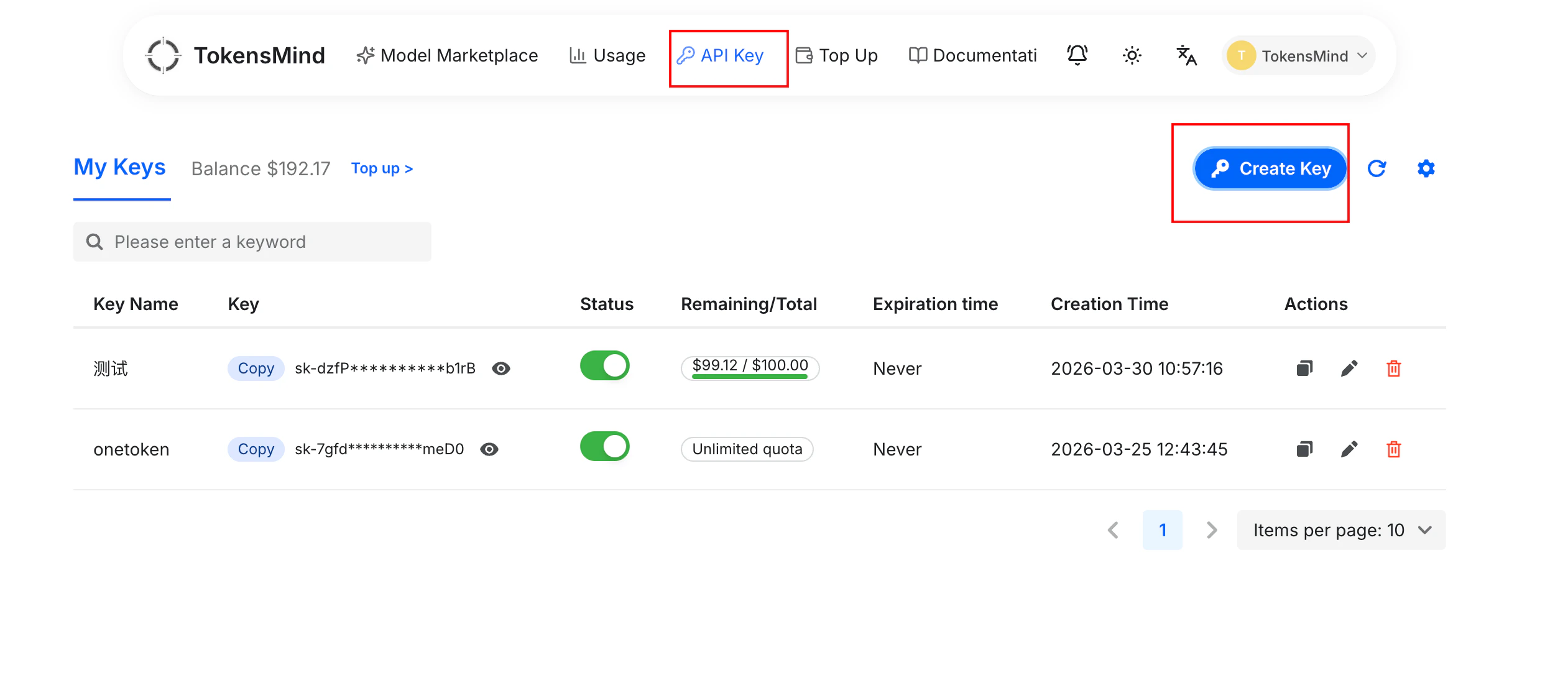Viewport: 1568px width, 691px height.
Task: Click creation time 2026-03-25 12:43:45
Action: point(1139,449)
